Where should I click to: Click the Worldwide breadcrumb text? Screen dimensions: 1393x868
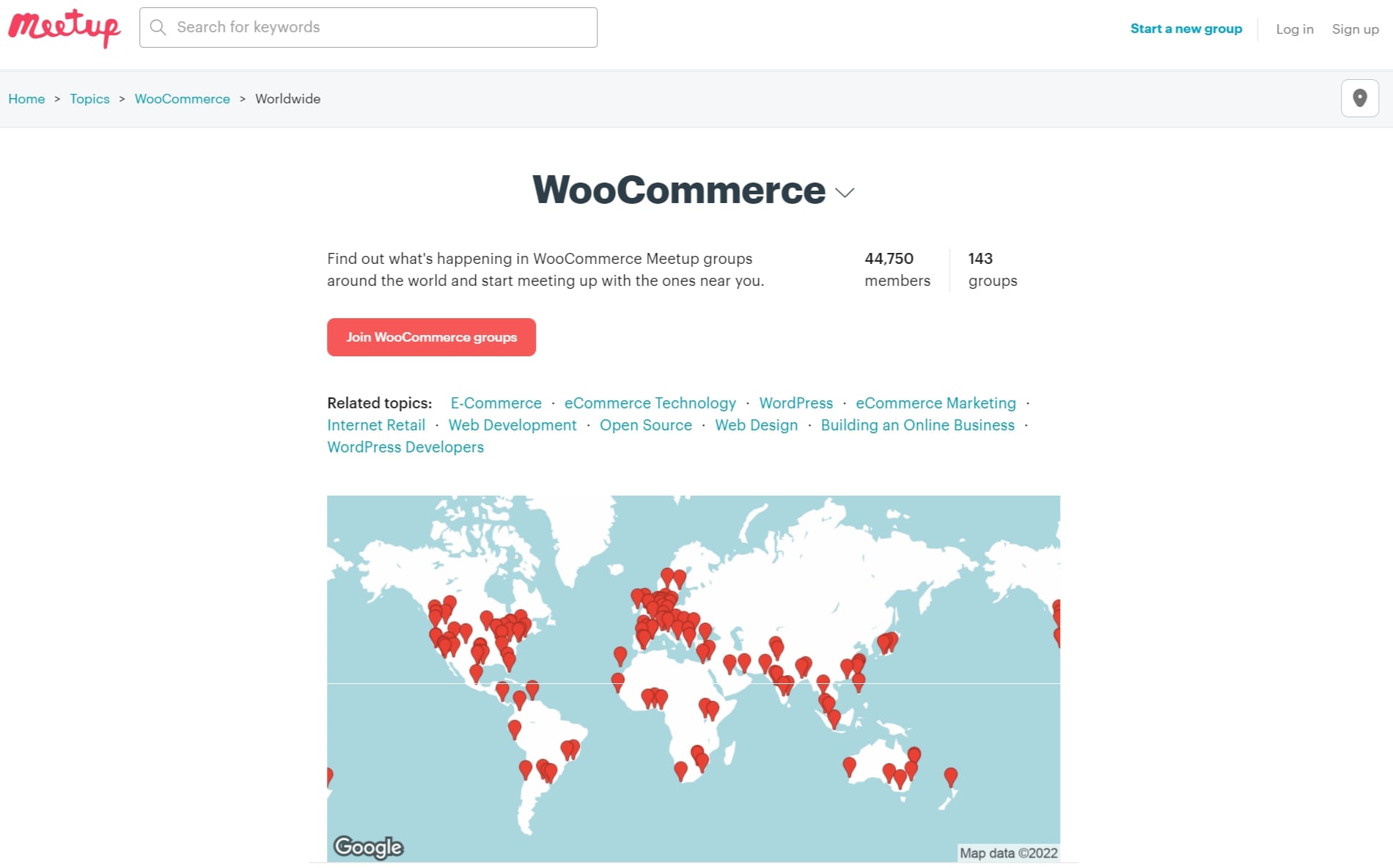click(x=287, y=99)
